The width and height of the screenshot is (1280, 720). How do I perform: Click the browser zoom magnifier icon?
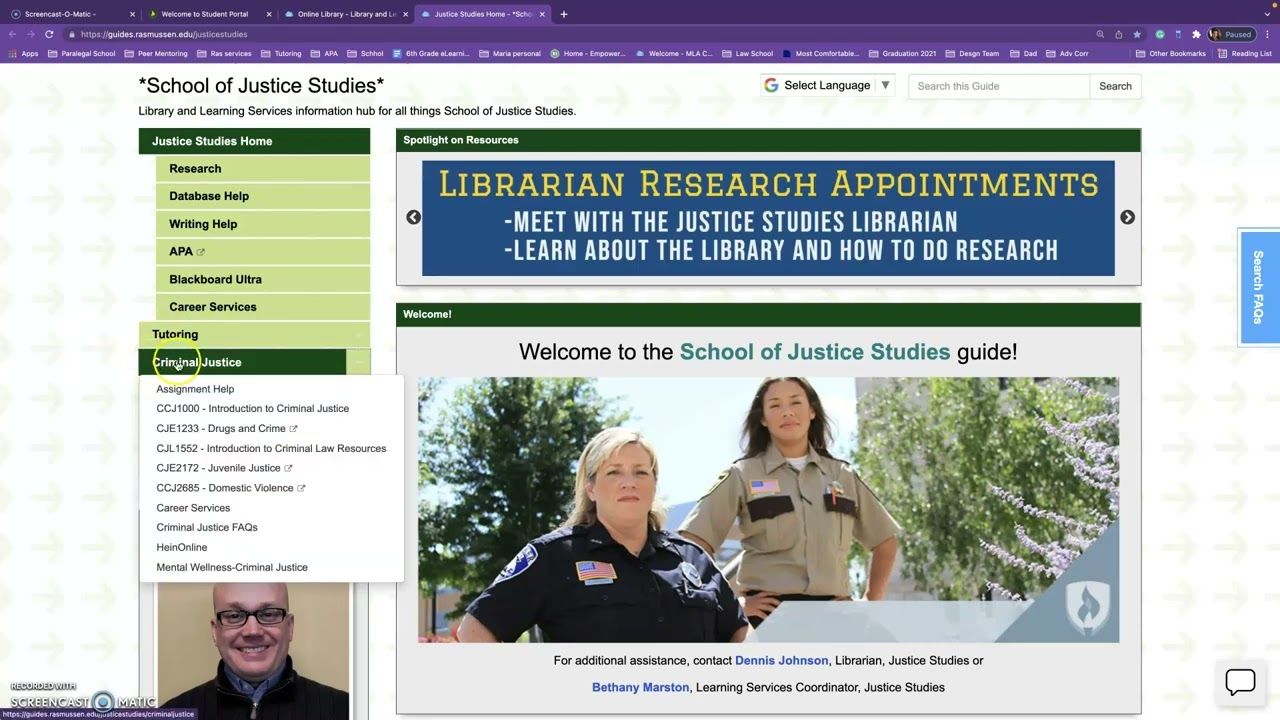click(1100, 34)
